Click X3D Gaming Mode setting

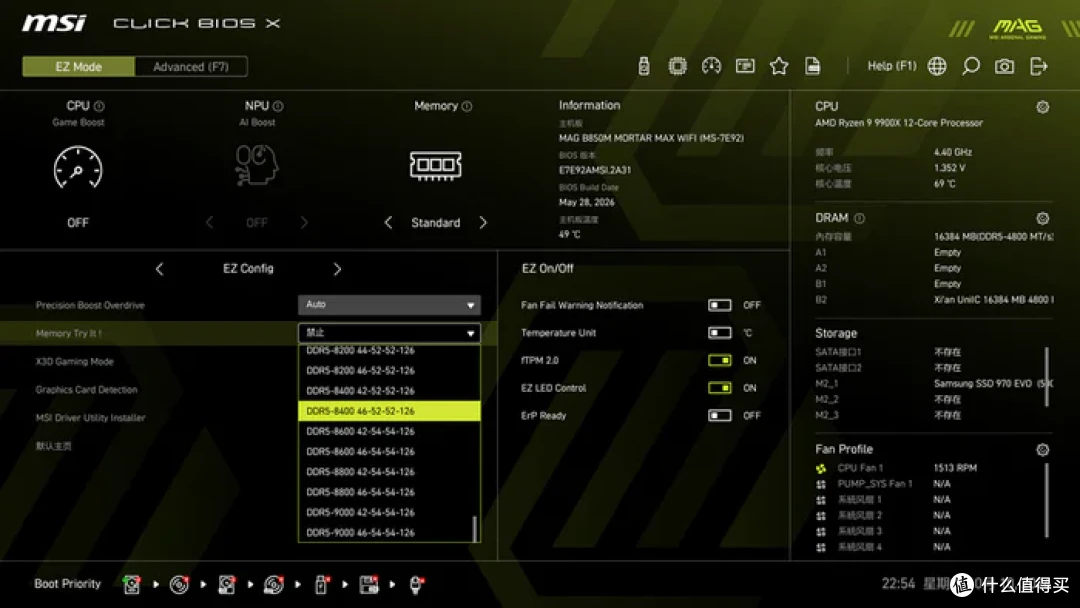click(74, 361)
